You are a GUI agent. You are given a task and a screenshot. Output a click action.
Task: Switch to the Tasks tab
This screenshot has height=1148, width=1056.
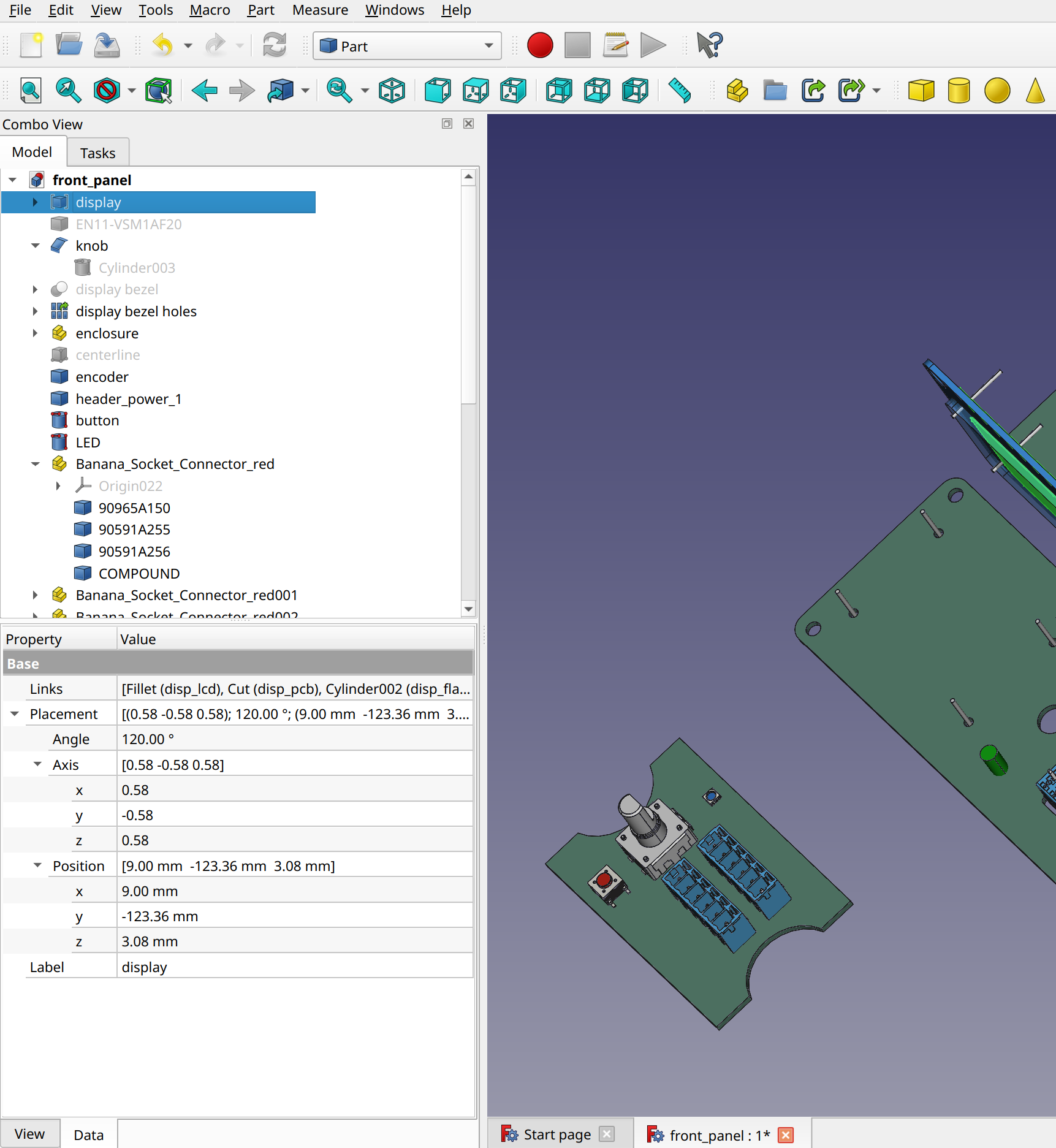[x=97, y=153]
